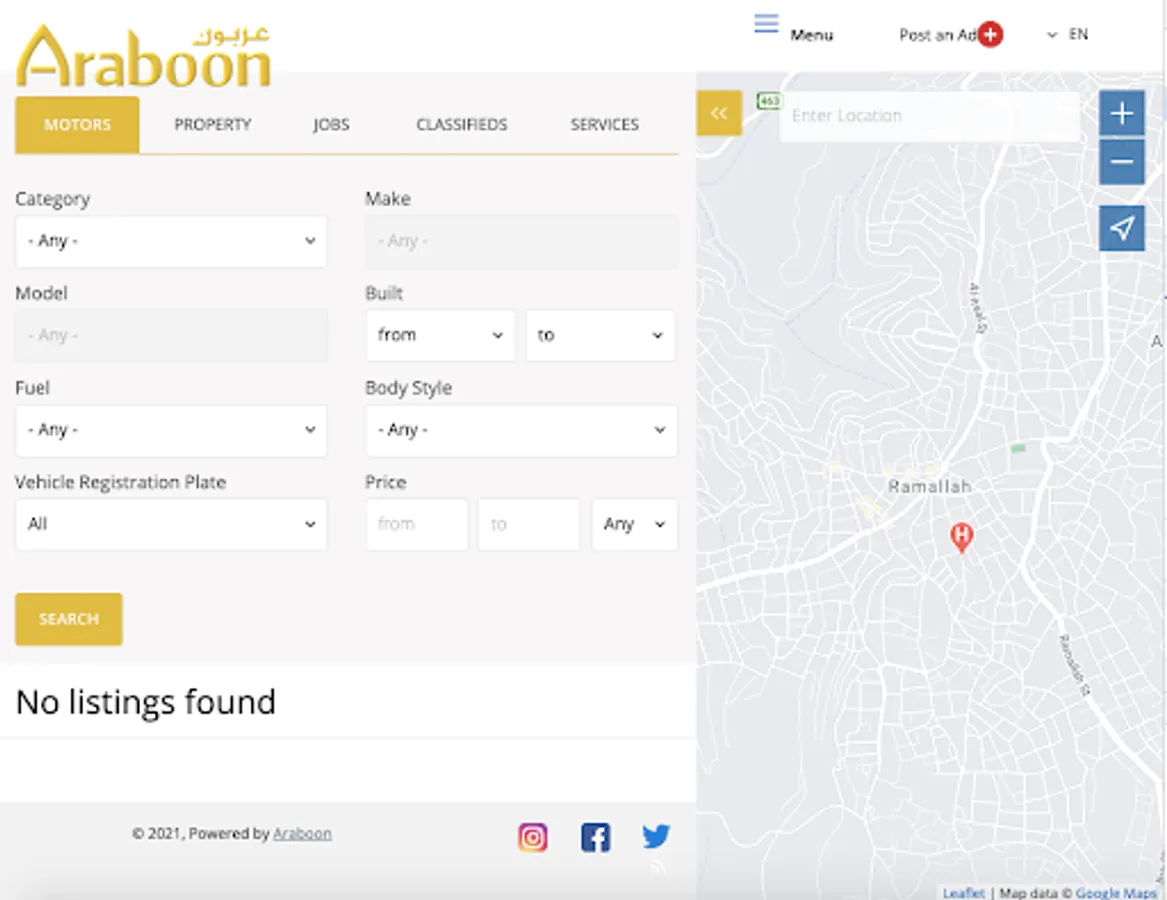1167x900 pixels.
Task: Expand the Body Style dropdown
Action: [521, 430]
